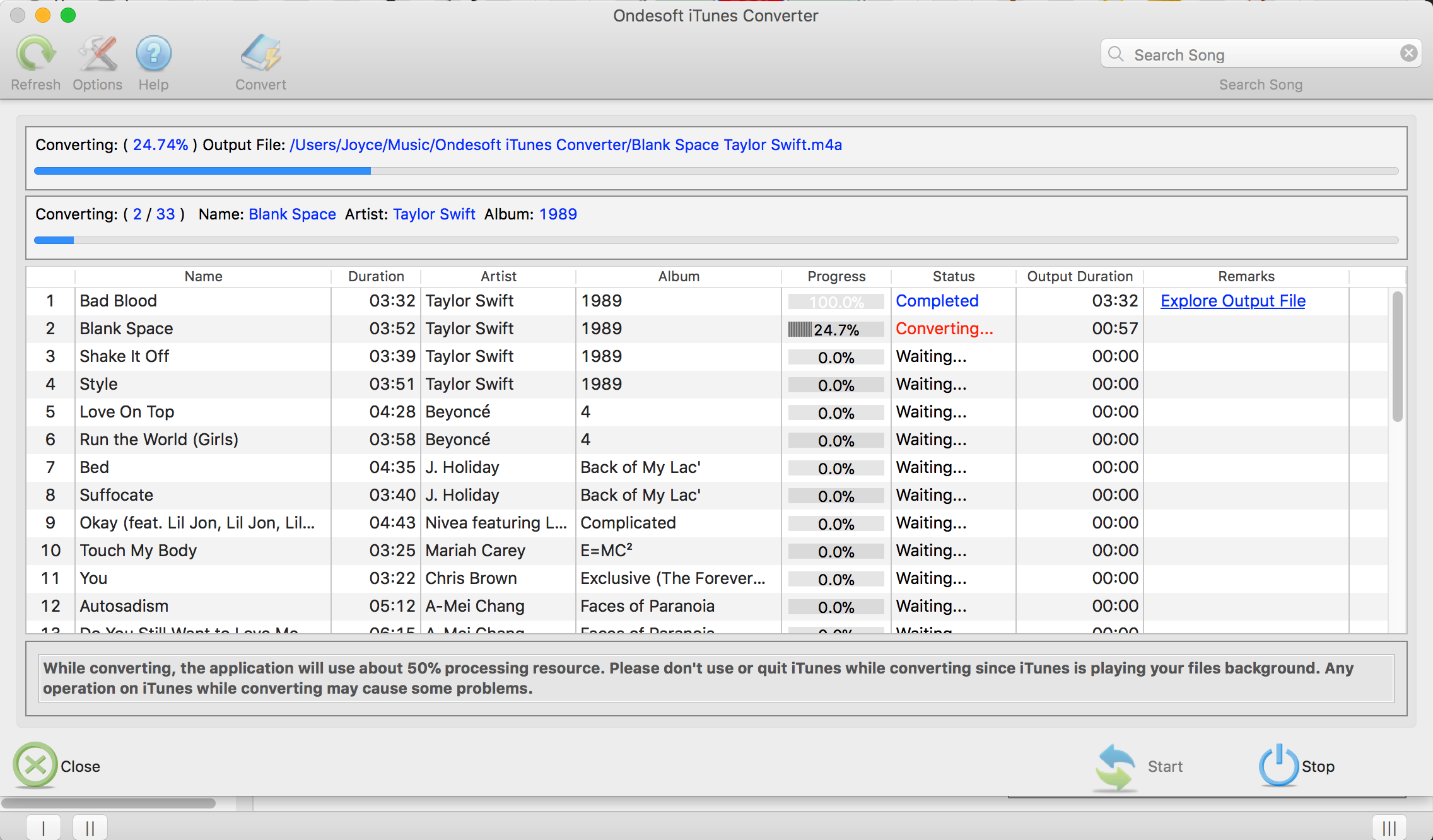Click the Explore Output File link for Bad Blood
The width and height of the screenshot is (1433, 840).
[x=1235, y=300]
